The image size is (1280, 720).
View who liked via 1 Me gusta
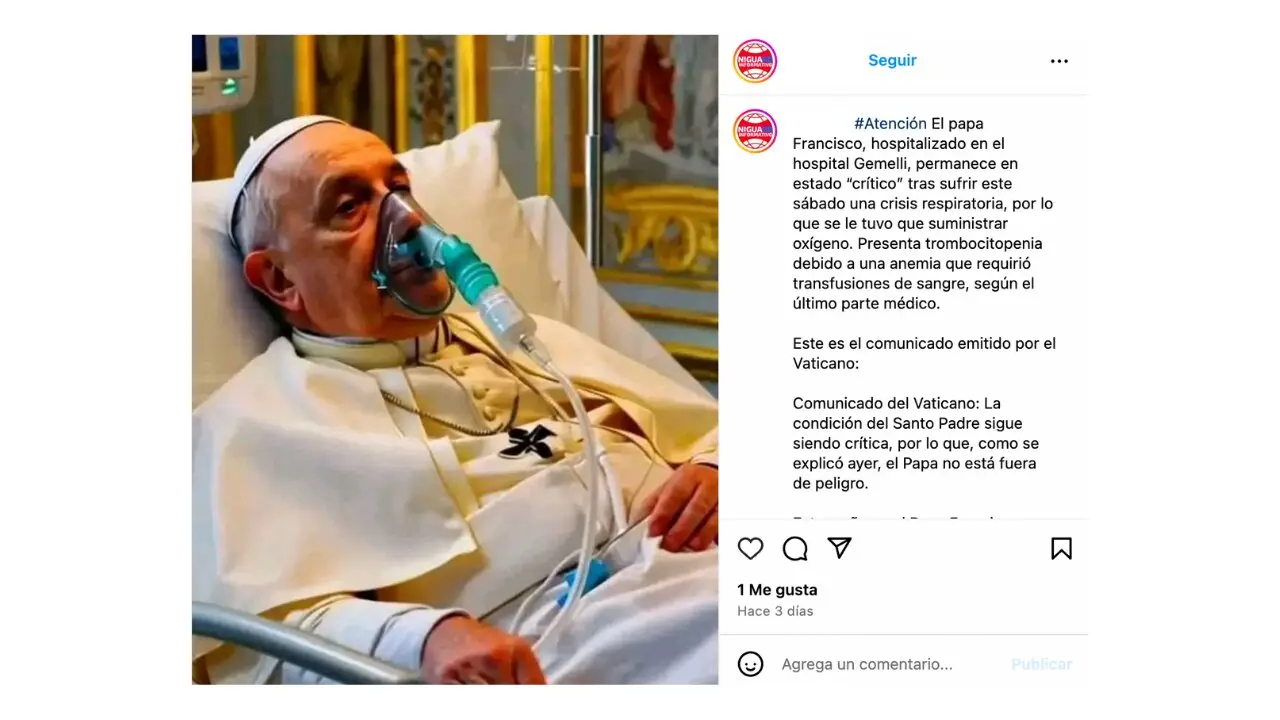[777, 590]
